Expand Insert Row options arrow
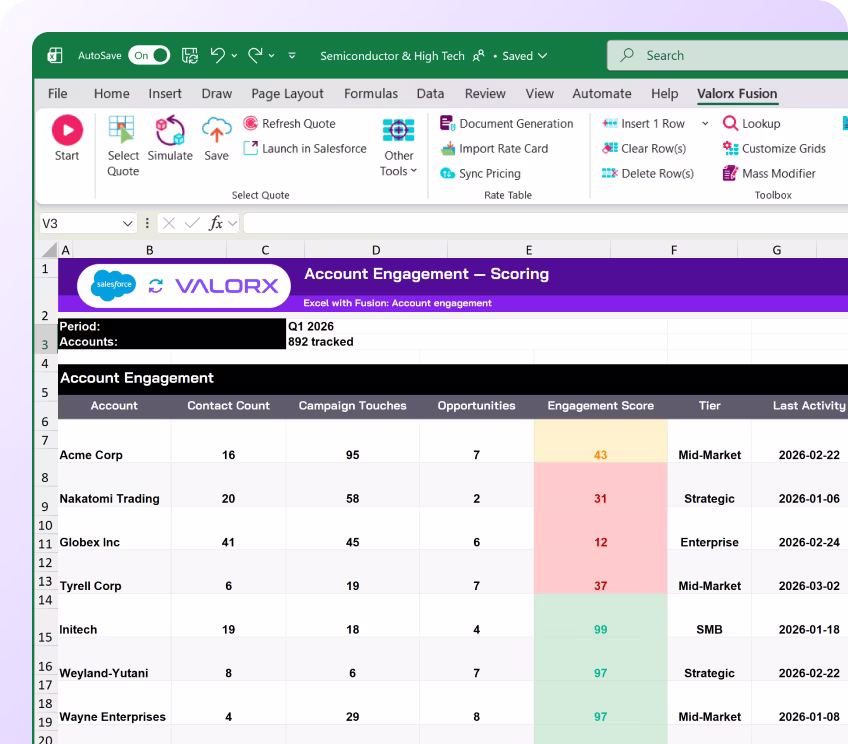The width and height of the screenshot is (848, 744). (x=705, y=124)
